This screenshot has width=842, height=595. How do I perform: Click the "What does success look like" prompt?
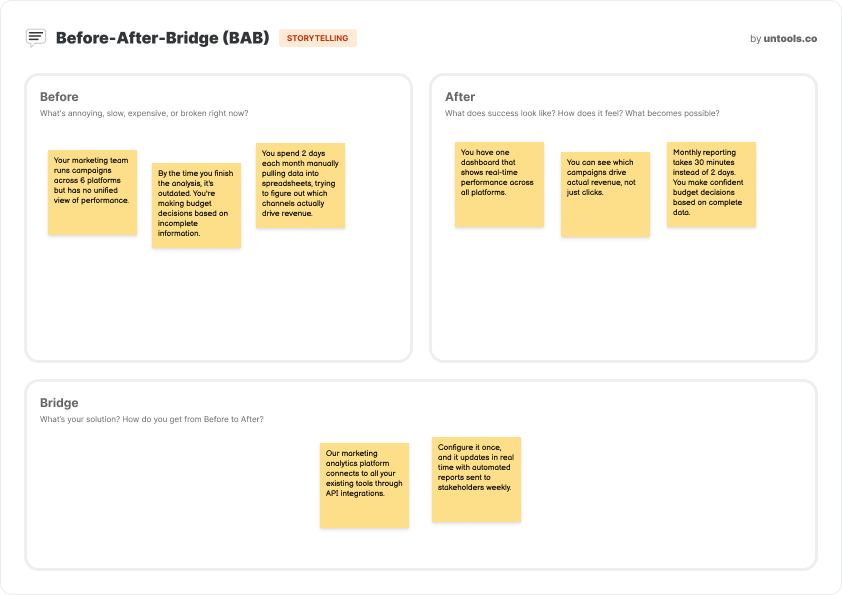pos(582,113)
